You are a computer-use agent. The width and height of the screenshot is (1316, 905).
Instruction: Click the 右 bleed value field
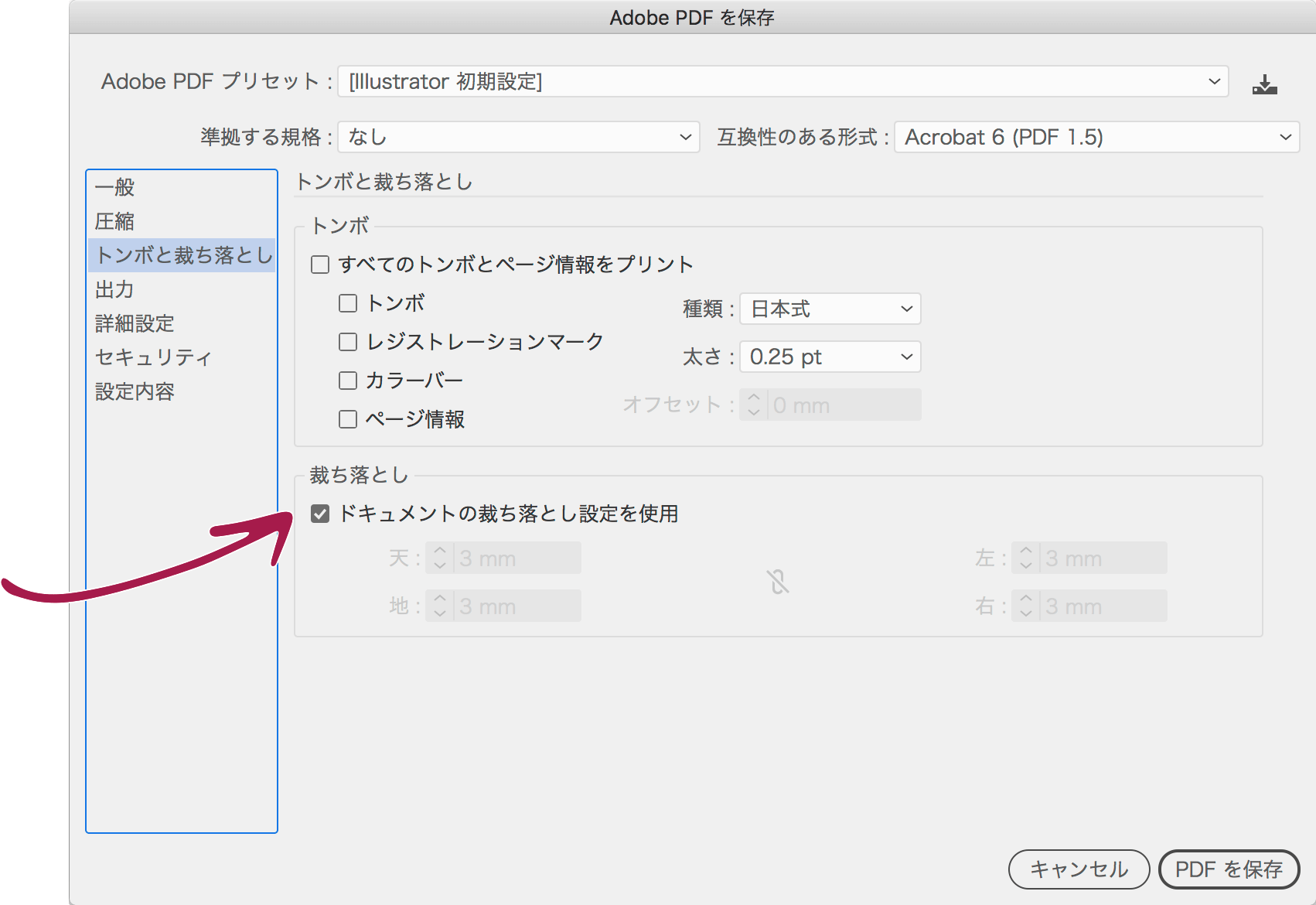pyautogui.click(x=1103, y=606)
